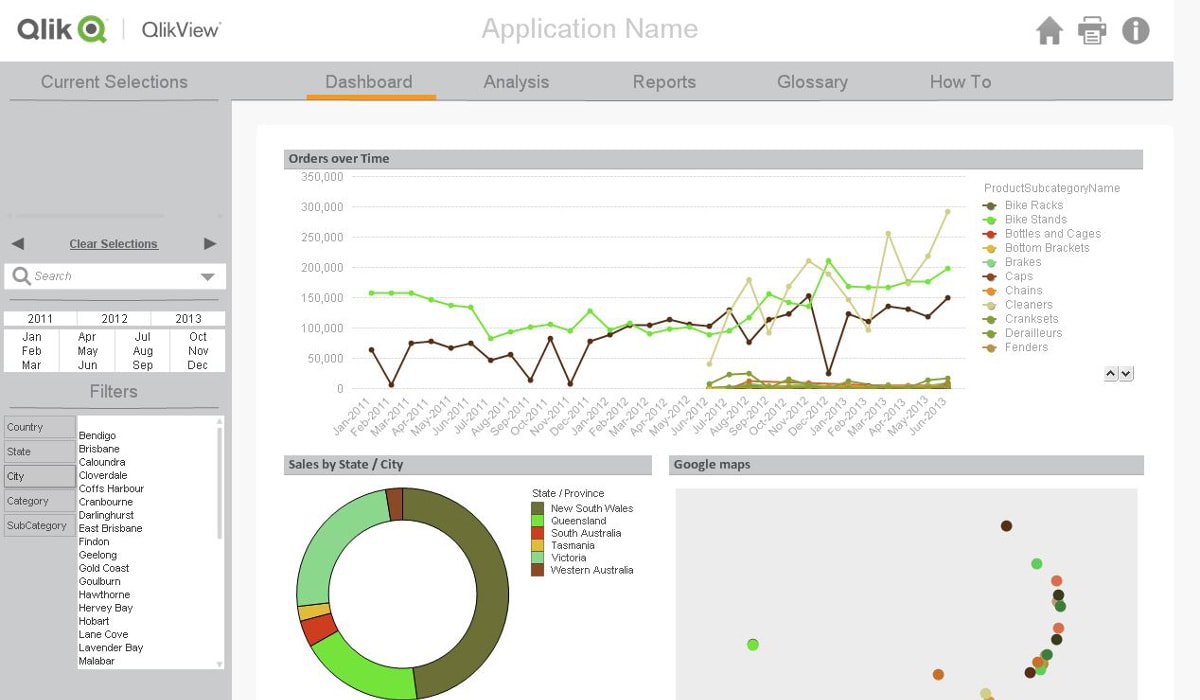Open the Print dialog via the printer icon
This screenshot has height=700, width=1200.
point(1092,31)
